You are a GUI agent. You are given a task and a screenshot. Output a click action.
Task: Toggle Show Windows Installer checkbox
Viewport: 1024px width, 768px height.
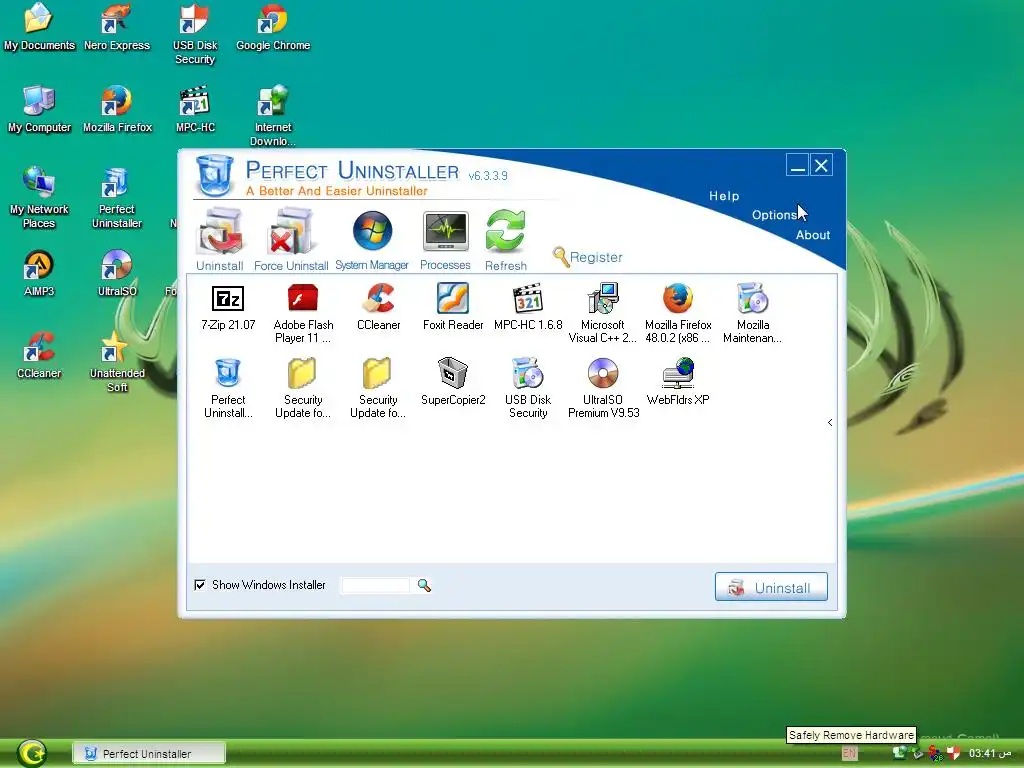coord(200,584)
